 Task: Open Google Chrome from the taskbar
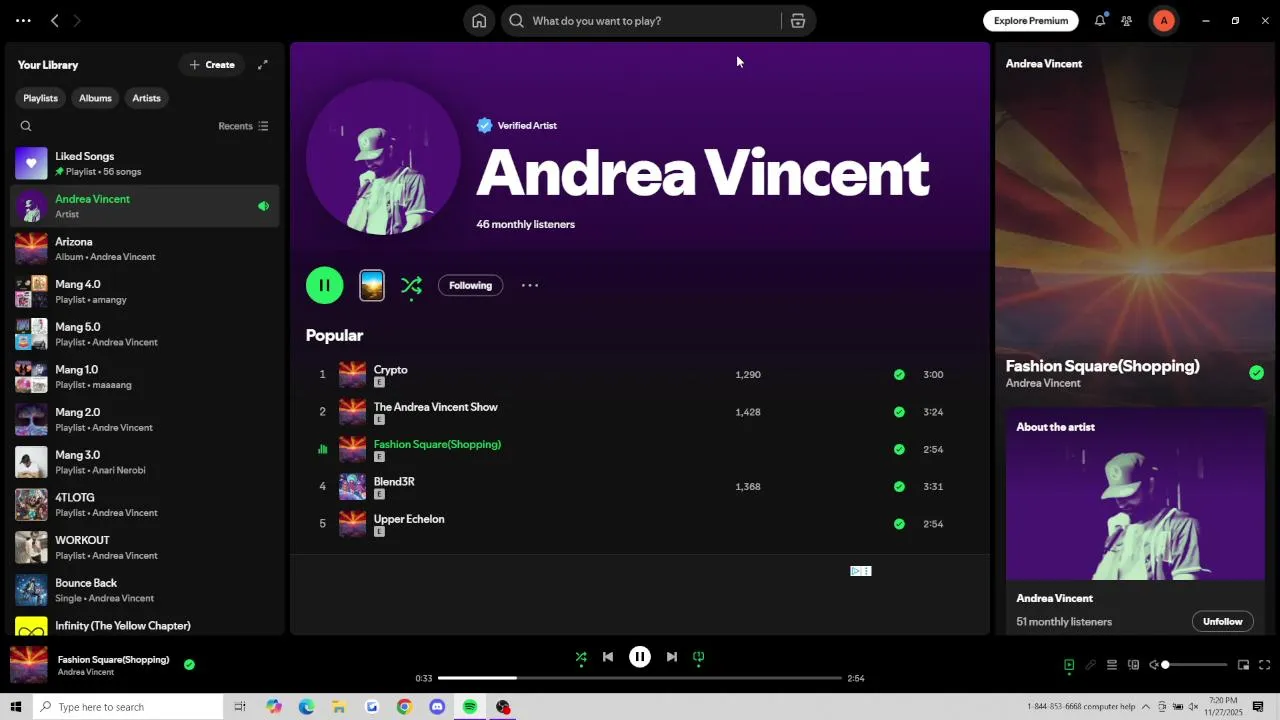click(x=404, y=707)
